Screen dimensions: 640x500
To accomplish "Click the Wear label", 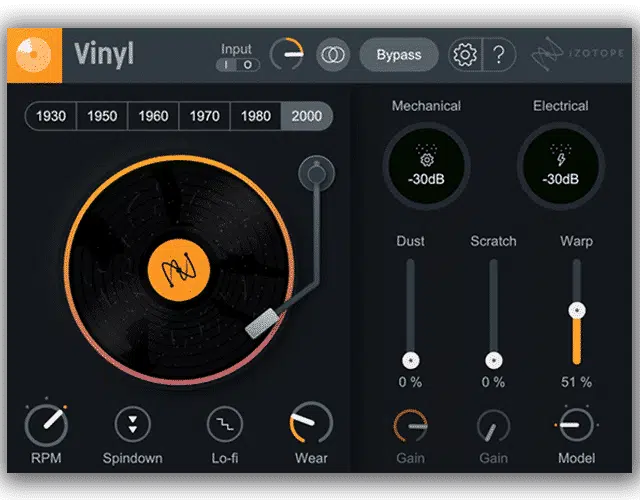I will pos(311,458).
